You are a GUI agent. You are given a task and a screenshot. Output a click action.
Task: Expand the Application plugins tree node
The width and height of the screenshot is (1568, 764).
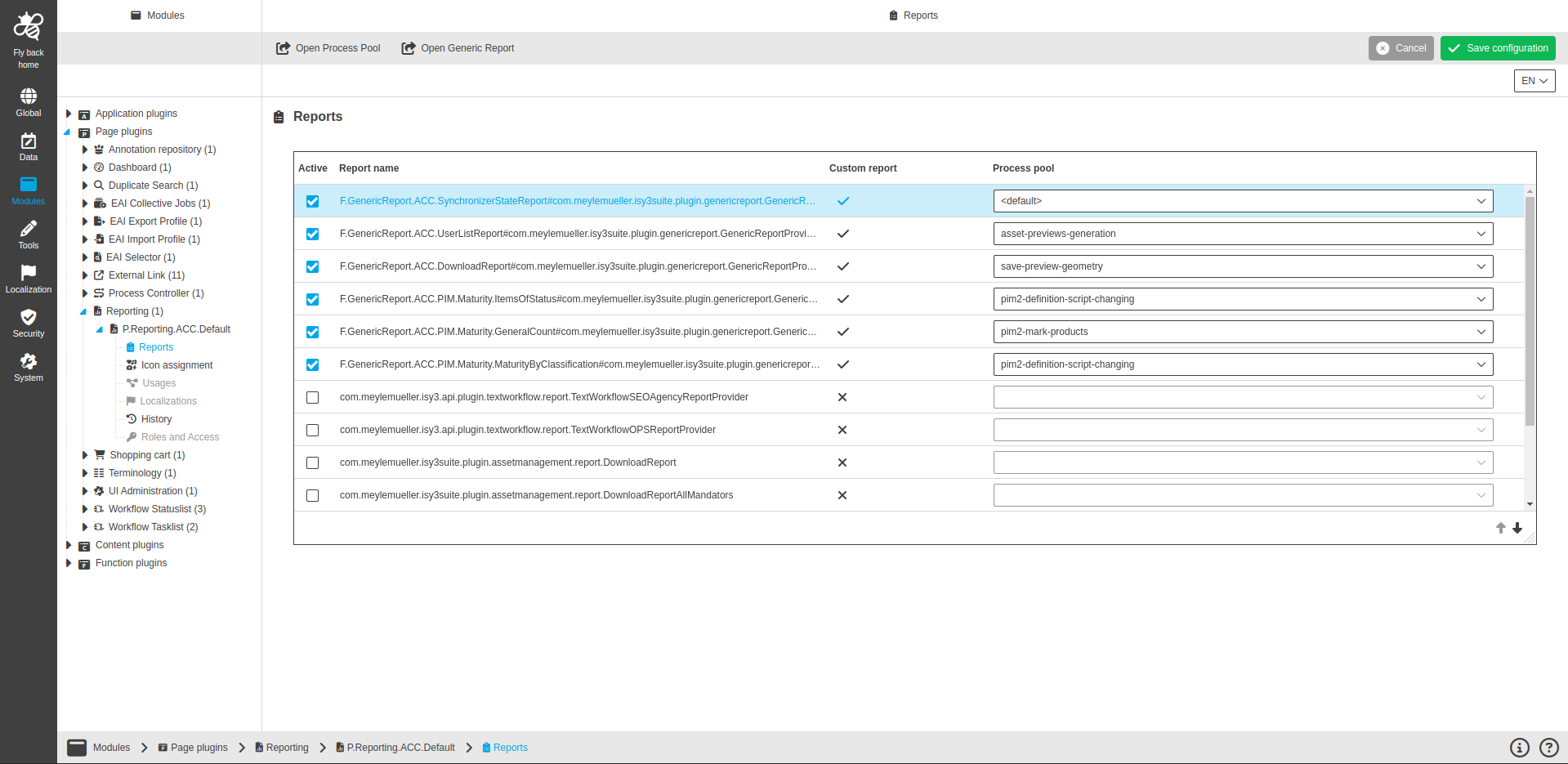(69, 114)
